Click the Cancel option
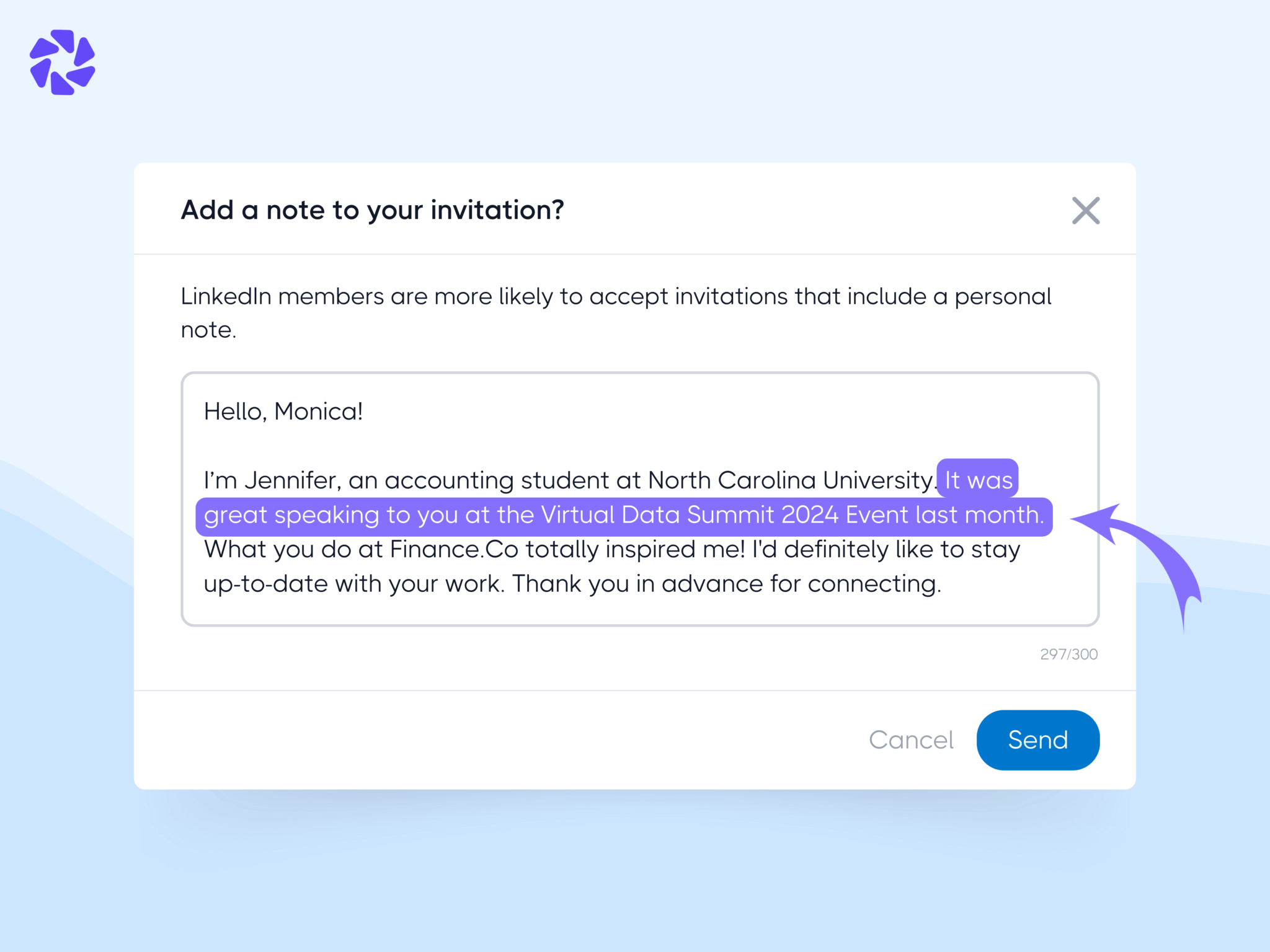This screenshot has height=952, width=1270. click(912, 739)
